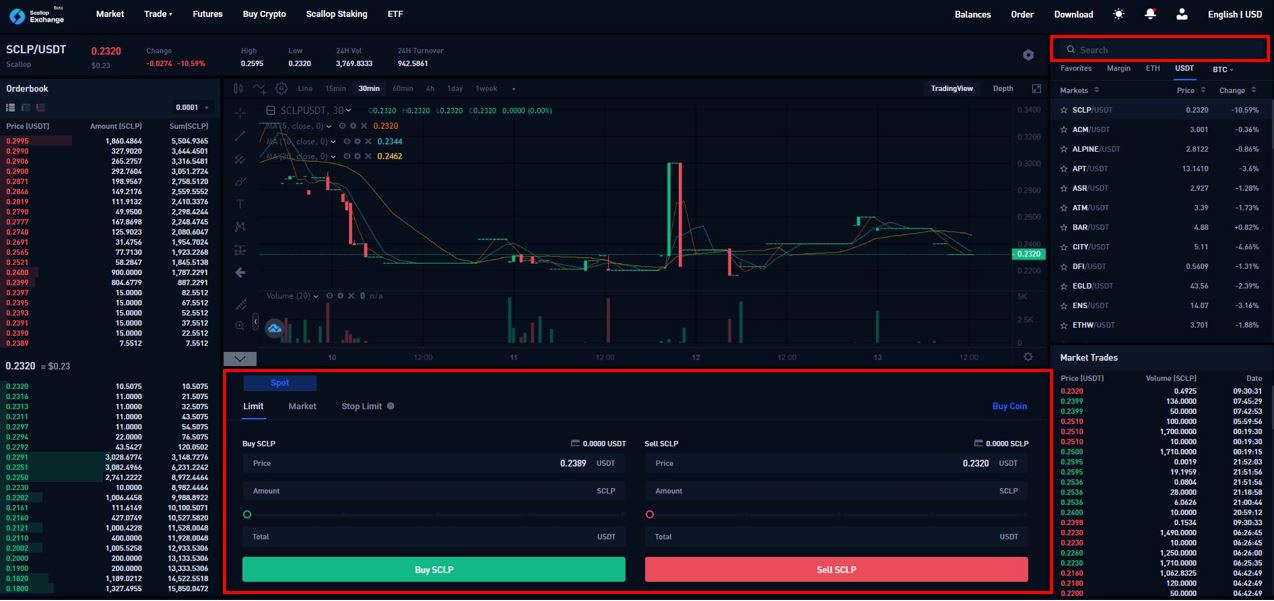Open the indicators compare icon

[260, 88]
